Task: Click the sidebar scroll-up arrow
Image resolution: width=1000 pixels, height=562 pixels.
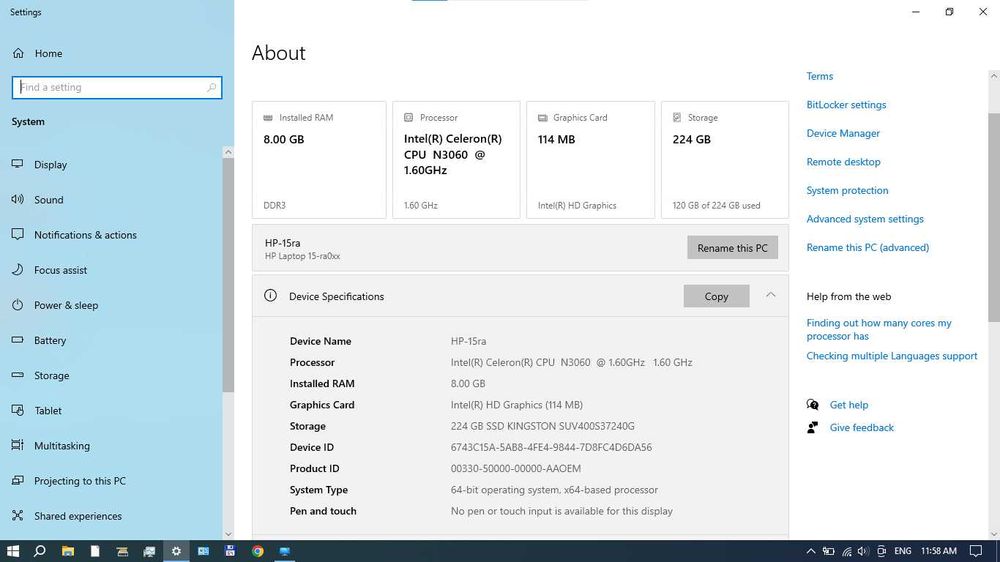Action: pos(228,152)
